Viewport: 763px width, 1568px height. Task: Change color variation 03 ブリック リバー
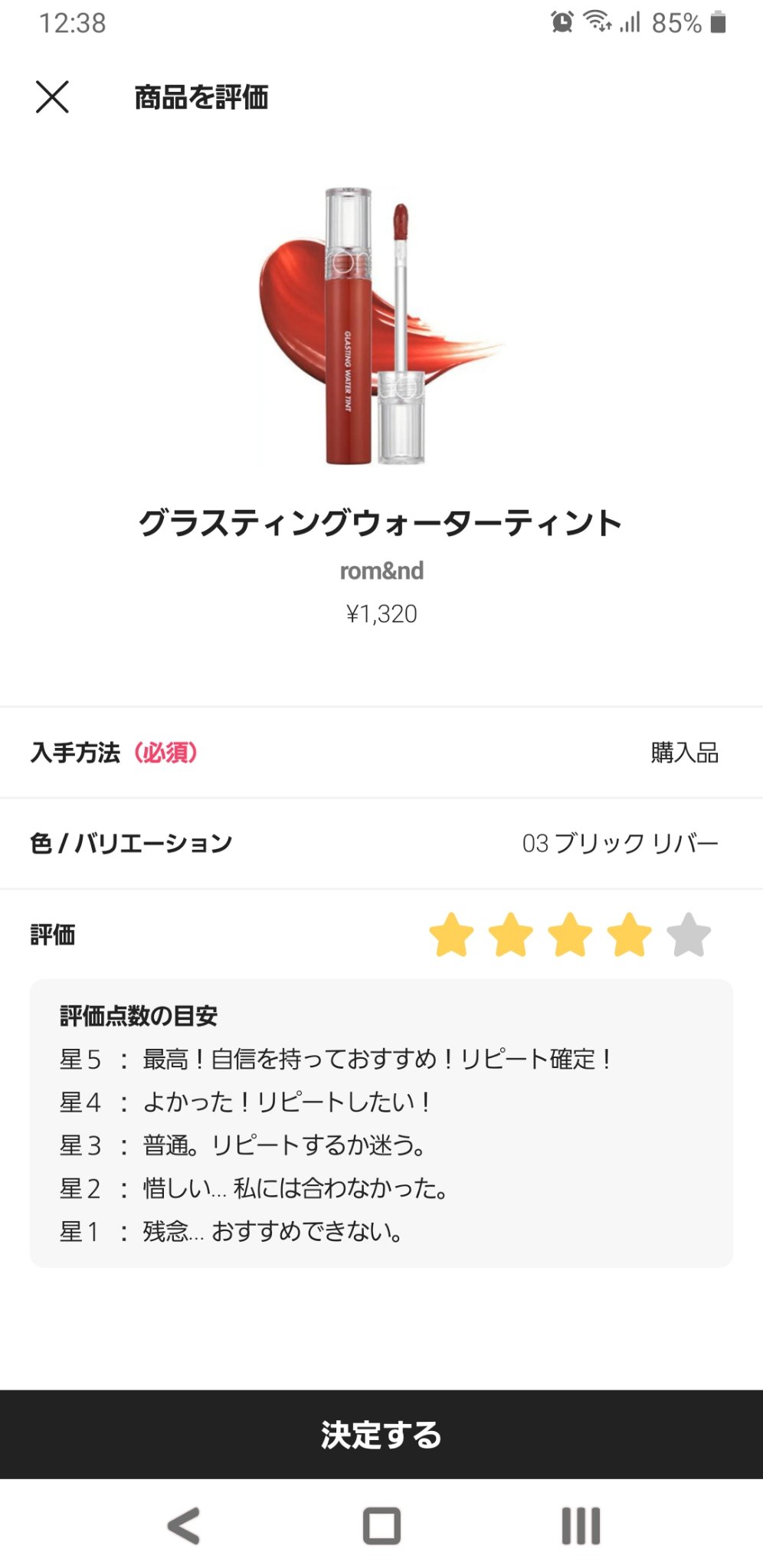pyautogui.click(x=620, y=844)
